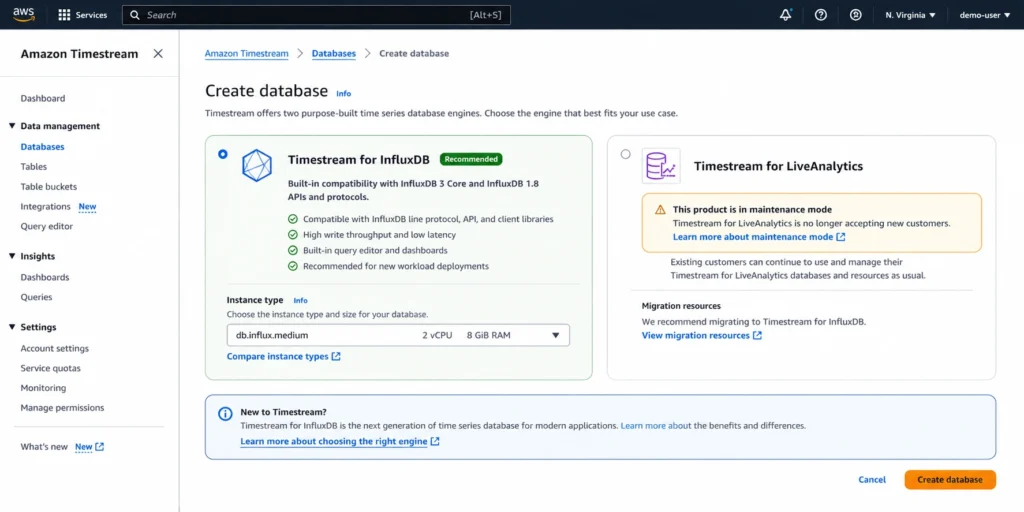The width and height of the screenshot is (1024, 512).
Task: Click the InfluxDB hexagon logo
Action: 257,165
